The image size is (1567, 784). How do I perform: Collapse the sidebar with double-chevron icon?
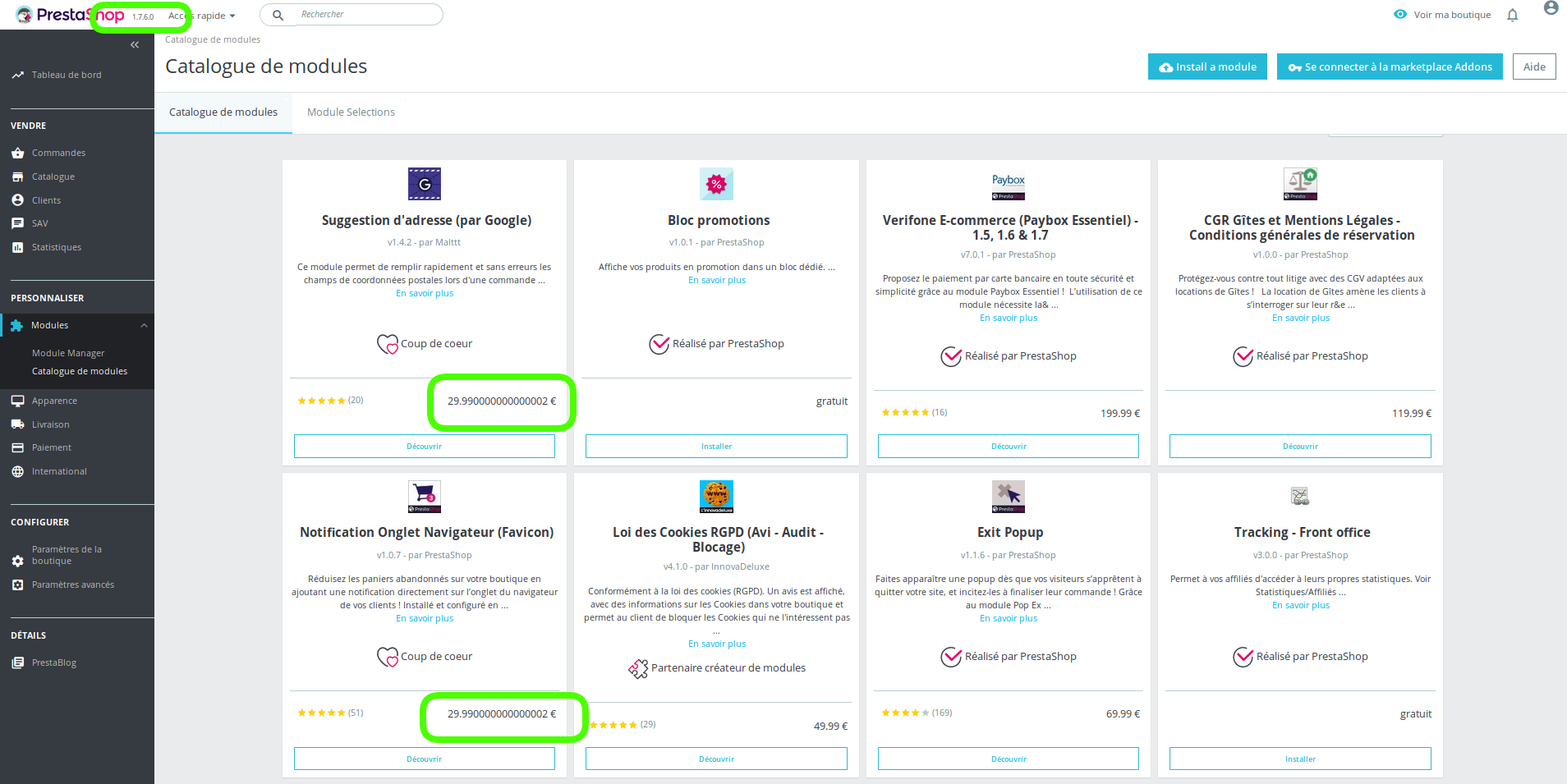pos(135,45)
